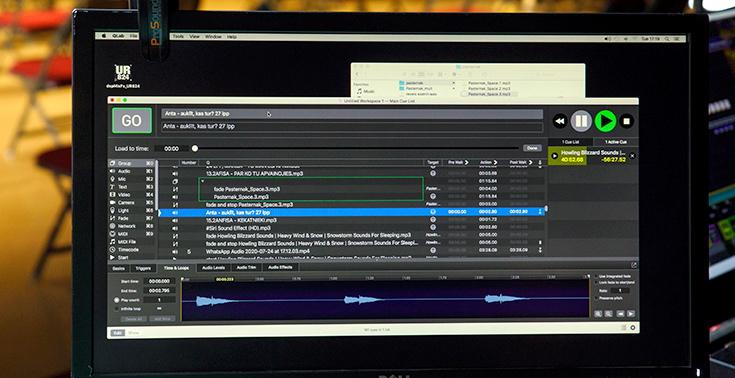
Task: Enable Use integrated fade
Action: click(596, 276)
